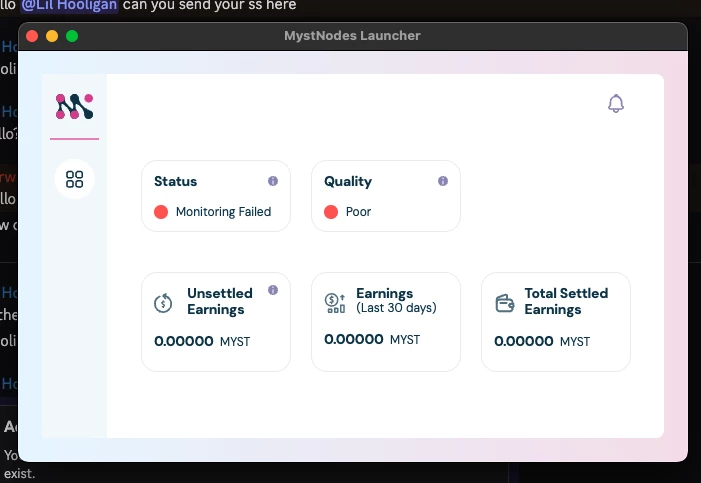Select the "Poor" quality text

tap(359, 212)
